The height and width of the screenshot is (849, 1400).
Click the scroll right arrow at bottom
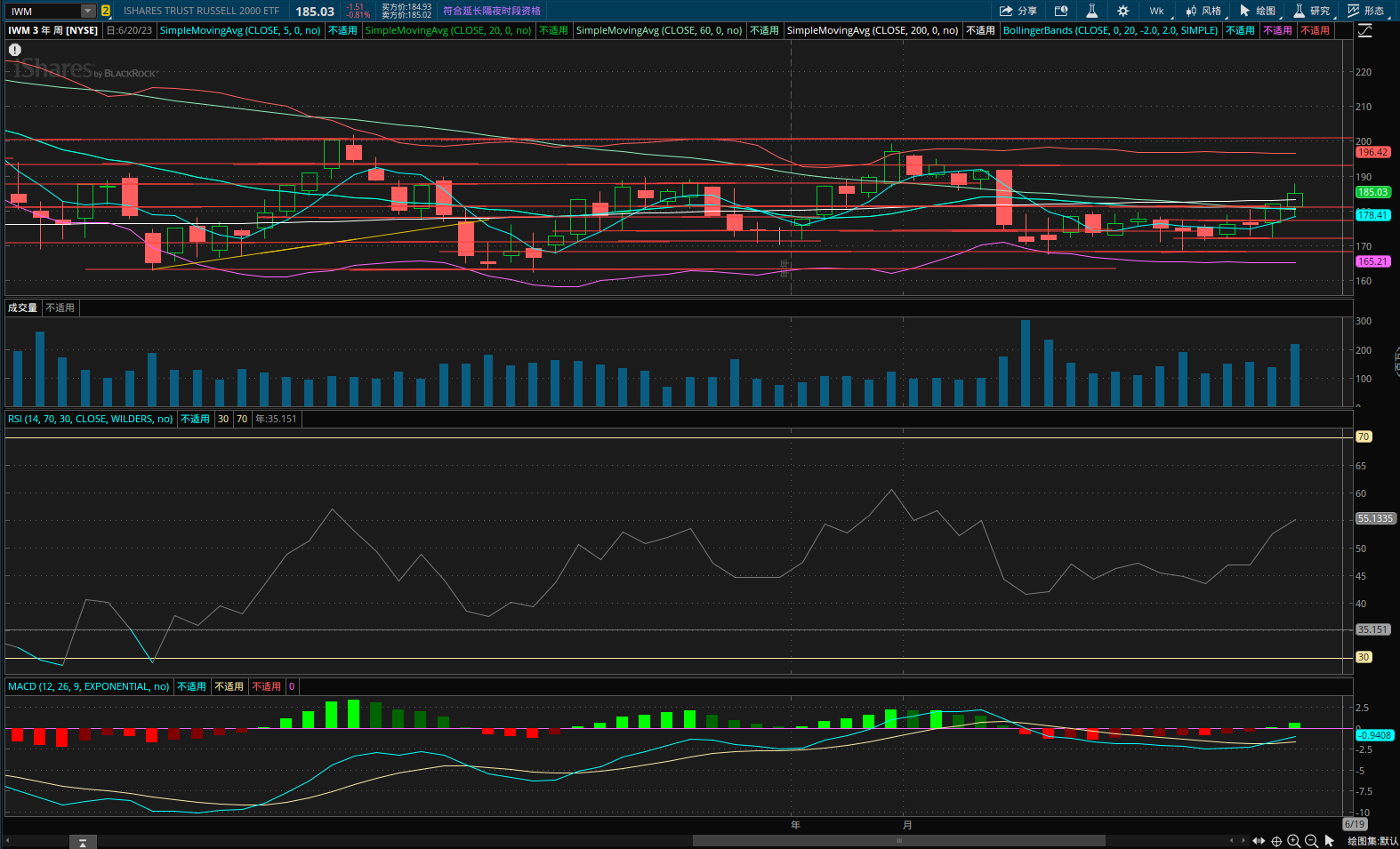1243,840
